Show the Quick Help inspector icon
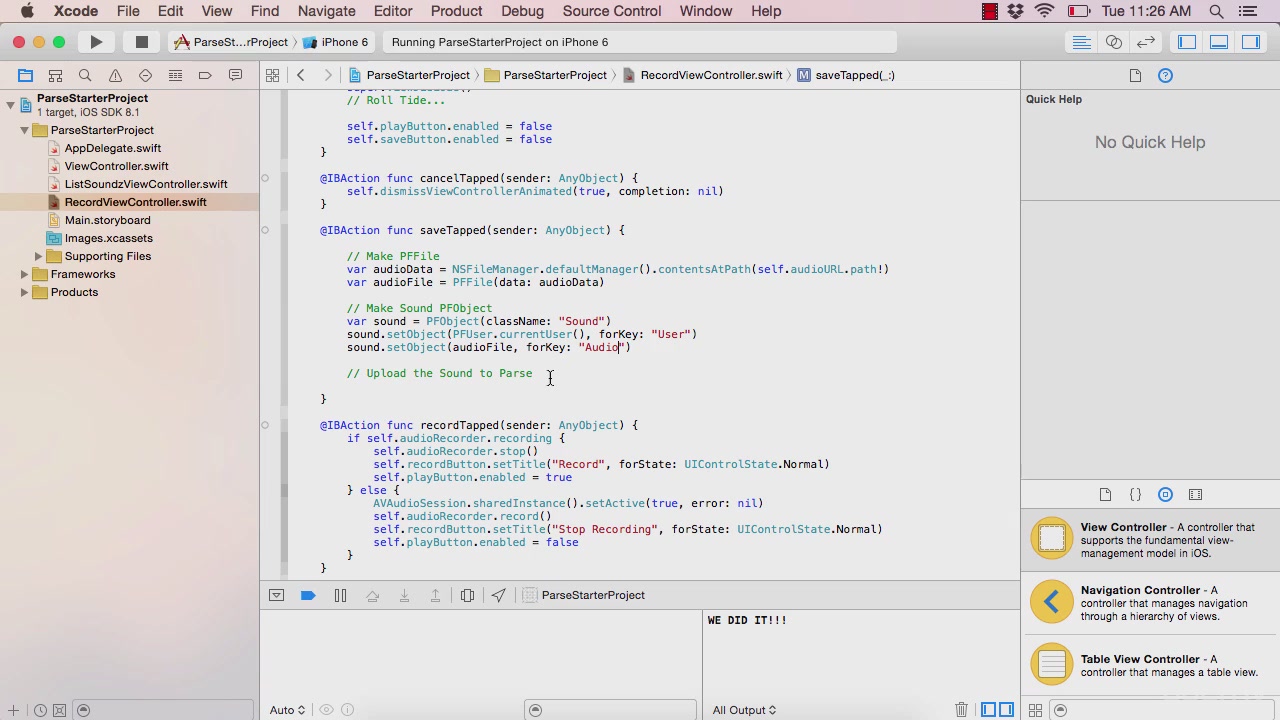The image size is (1280, 720). tap(1165, 75)
